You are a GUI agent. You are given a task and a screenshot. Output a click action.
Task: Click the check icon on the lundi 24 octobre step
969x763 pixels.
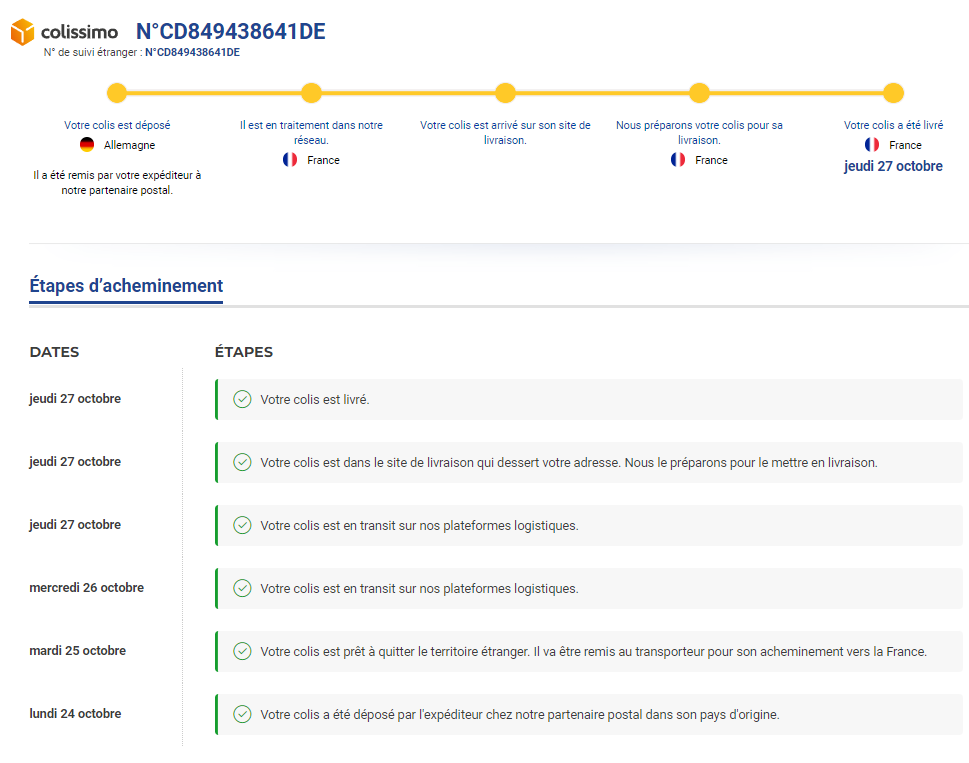(242, 714)
